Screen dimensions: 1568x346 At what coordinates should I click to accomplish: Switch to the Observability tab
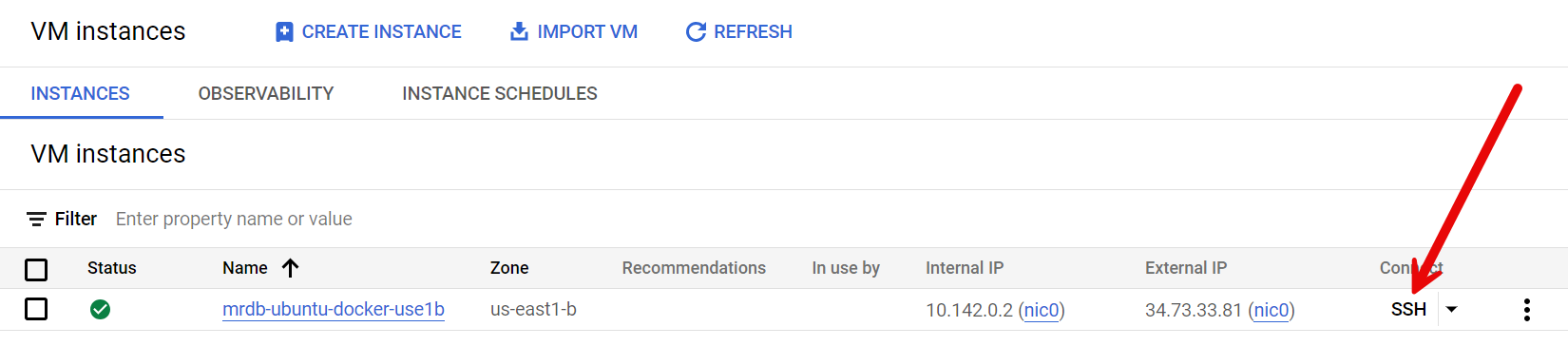266,93
